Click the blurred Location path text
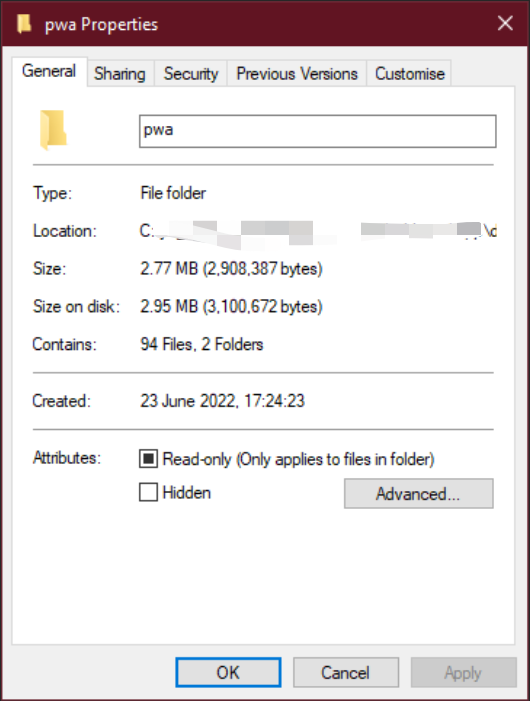Screen dimensions: 530x701 (x=318, y=232)
